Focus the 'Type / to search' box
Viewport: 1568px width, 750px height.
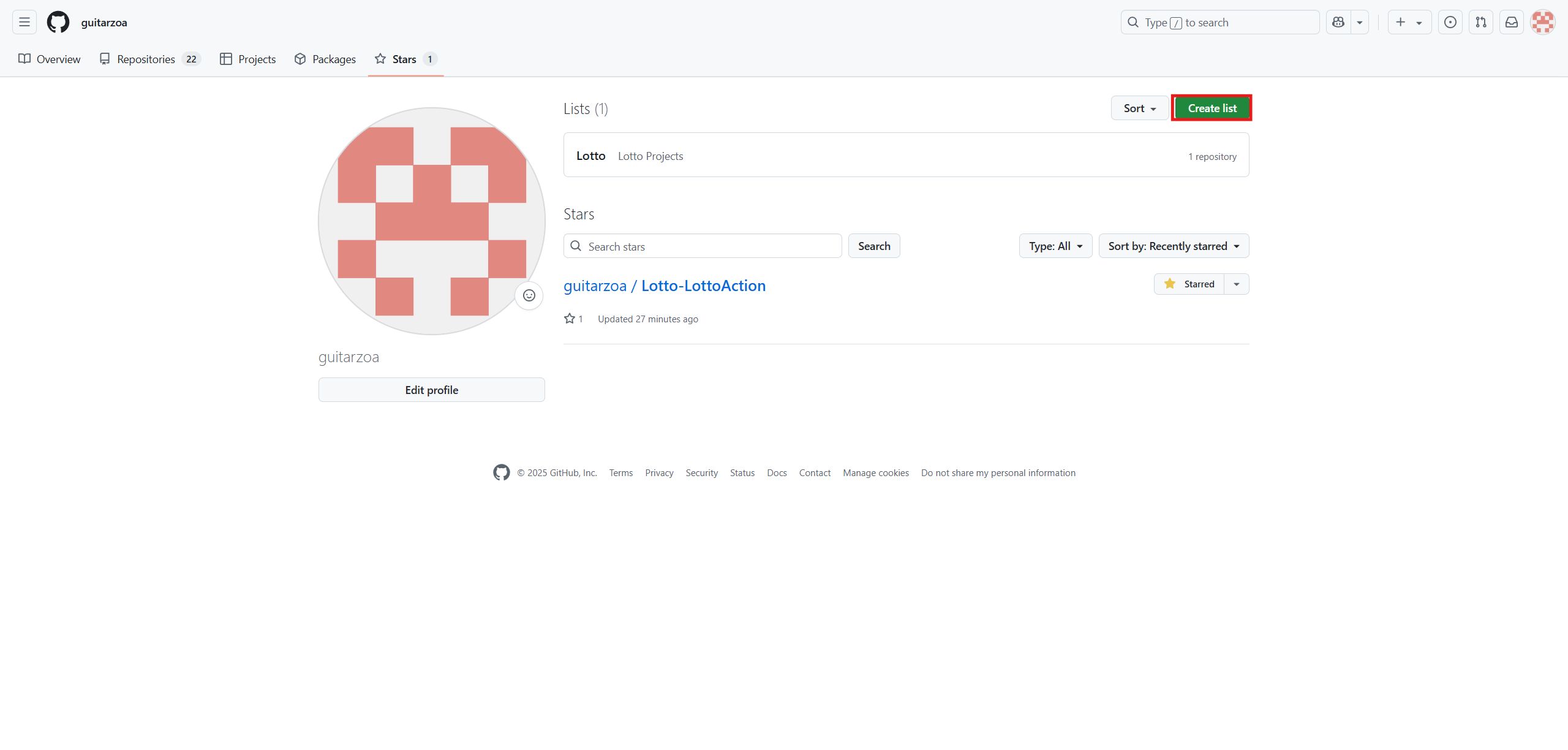click(1219, 22)
